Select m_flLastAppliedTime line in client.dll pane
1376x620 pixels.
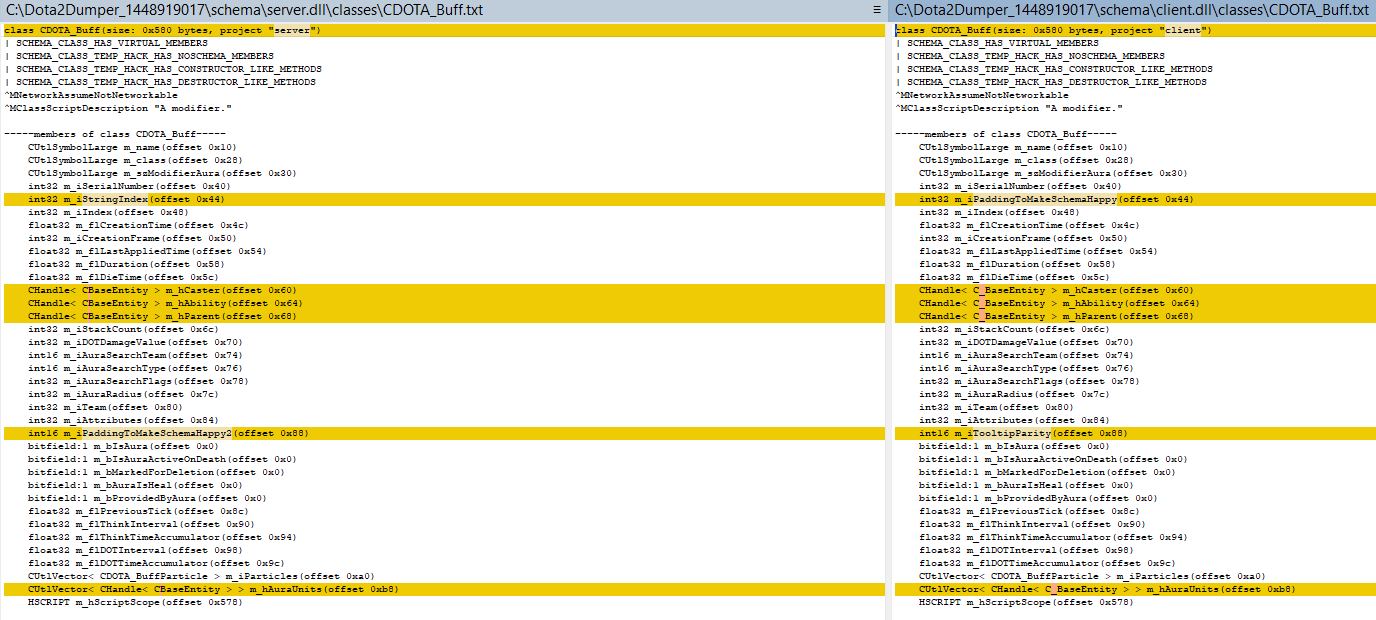click(x=1038, y=251)
